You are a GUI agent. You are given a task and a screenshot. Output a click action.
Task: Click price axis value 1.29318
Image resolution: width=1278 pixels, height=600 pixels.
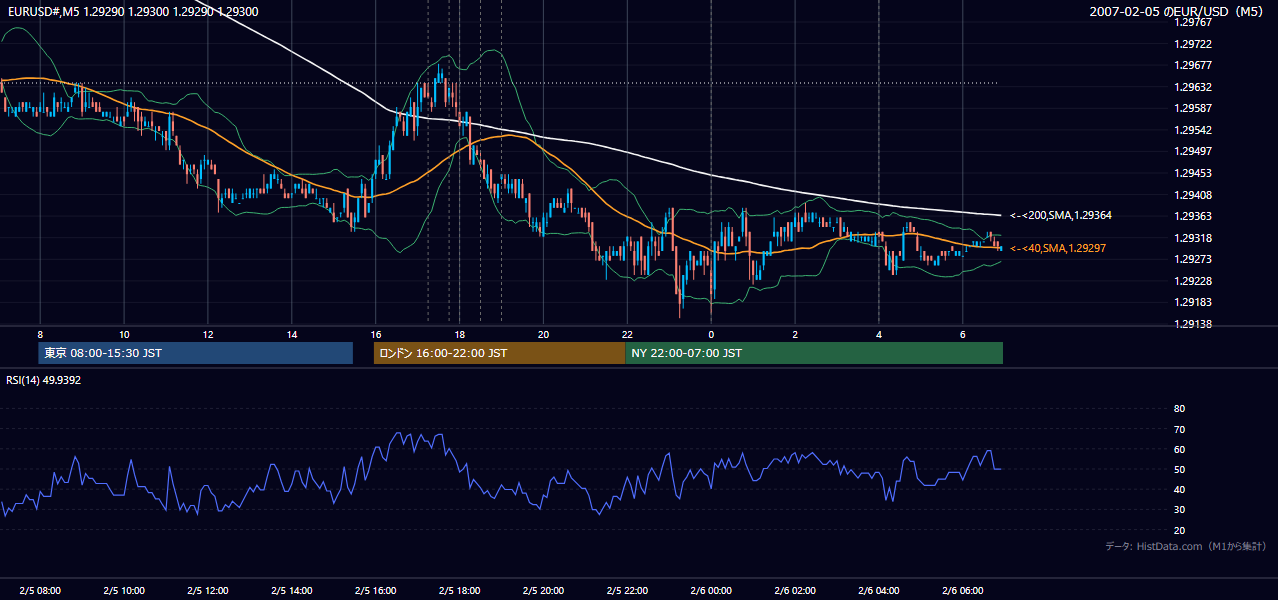click(x=1193, y=238)
